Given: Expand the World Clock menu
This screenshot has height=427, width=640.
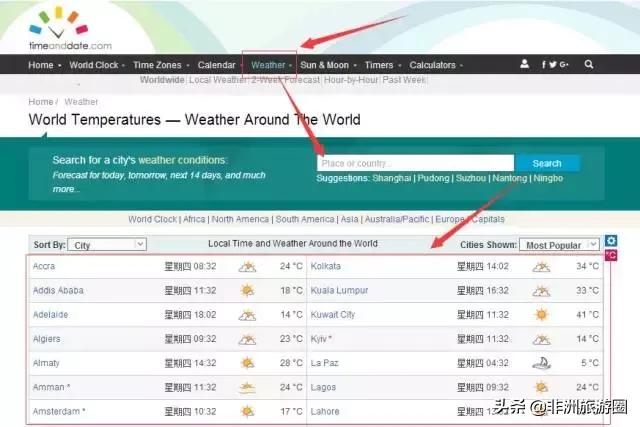Looking at the screenshot, I should coord(97,65).
